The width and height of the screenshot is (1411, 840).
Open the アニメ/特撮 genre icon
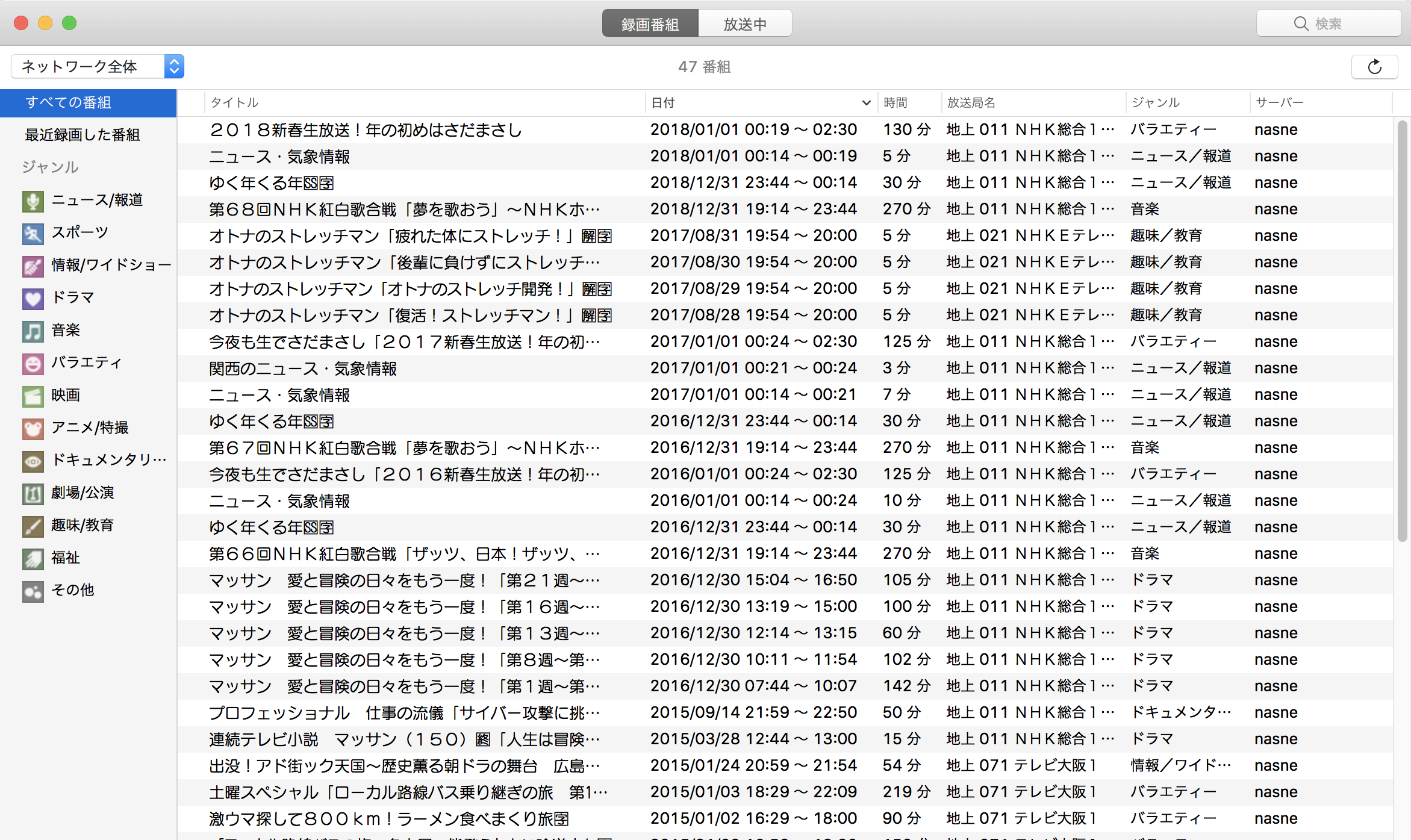coord(33,429)
